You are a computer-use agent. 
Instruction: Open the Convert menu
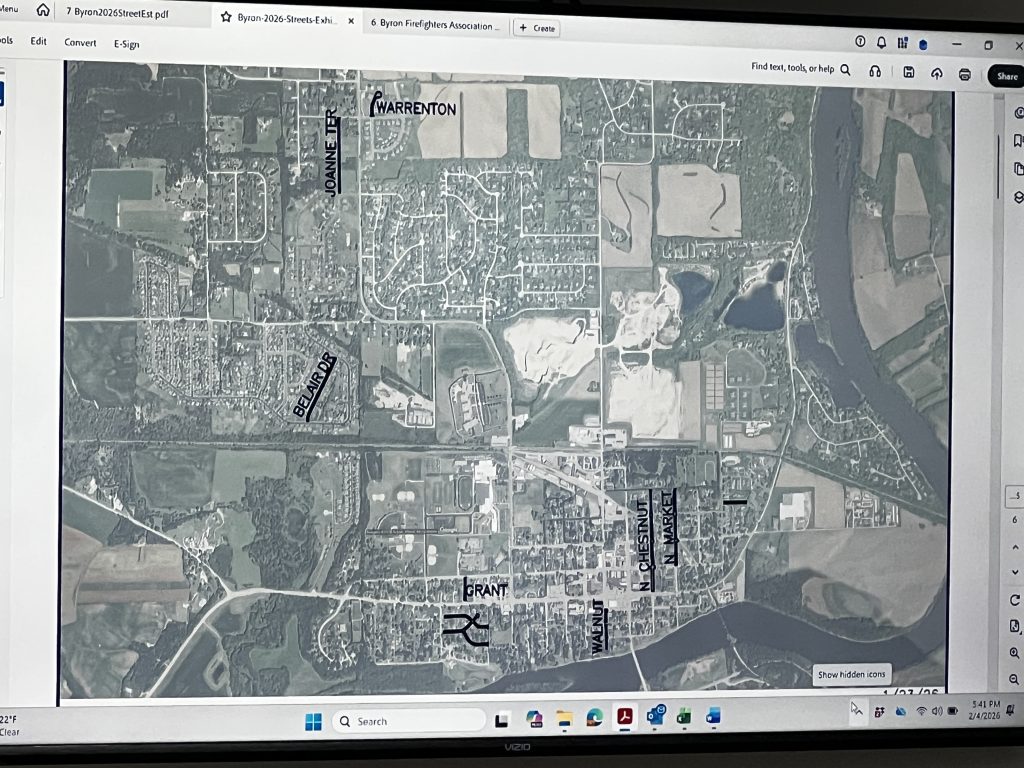(x=80, y=43)
